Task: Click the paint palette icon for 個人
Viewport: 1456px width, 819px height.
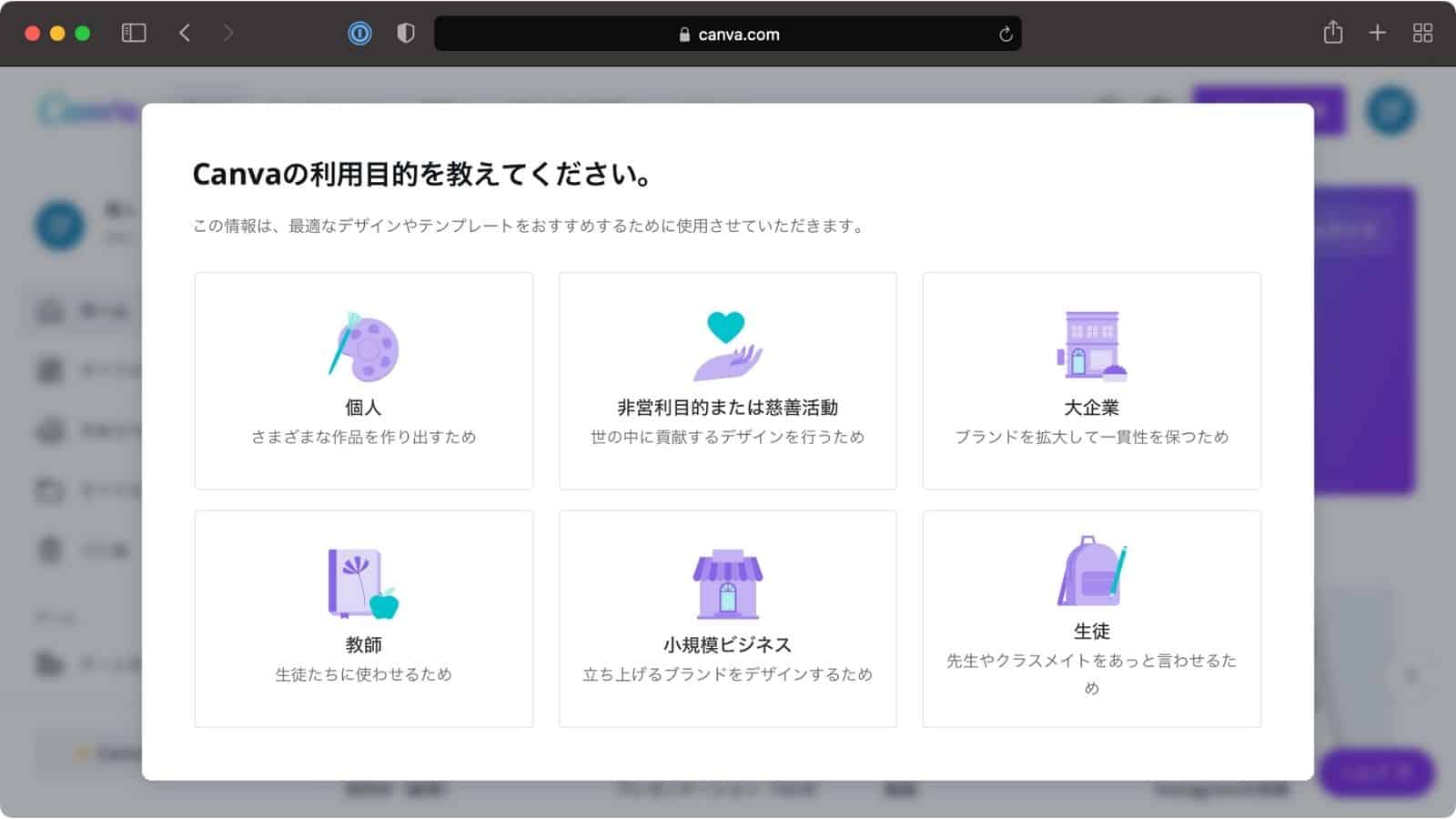Action: [364, 347]
